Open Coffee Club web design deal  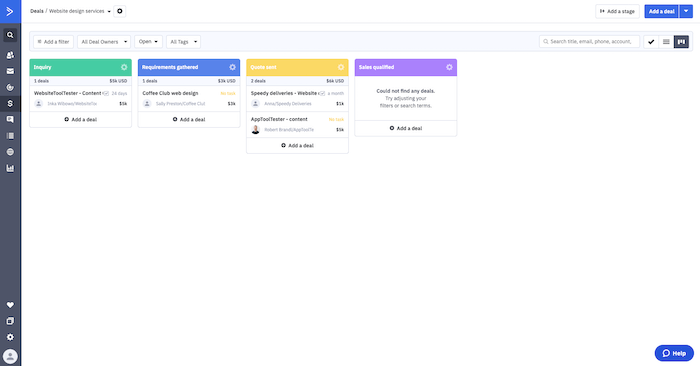pos(170,93)
